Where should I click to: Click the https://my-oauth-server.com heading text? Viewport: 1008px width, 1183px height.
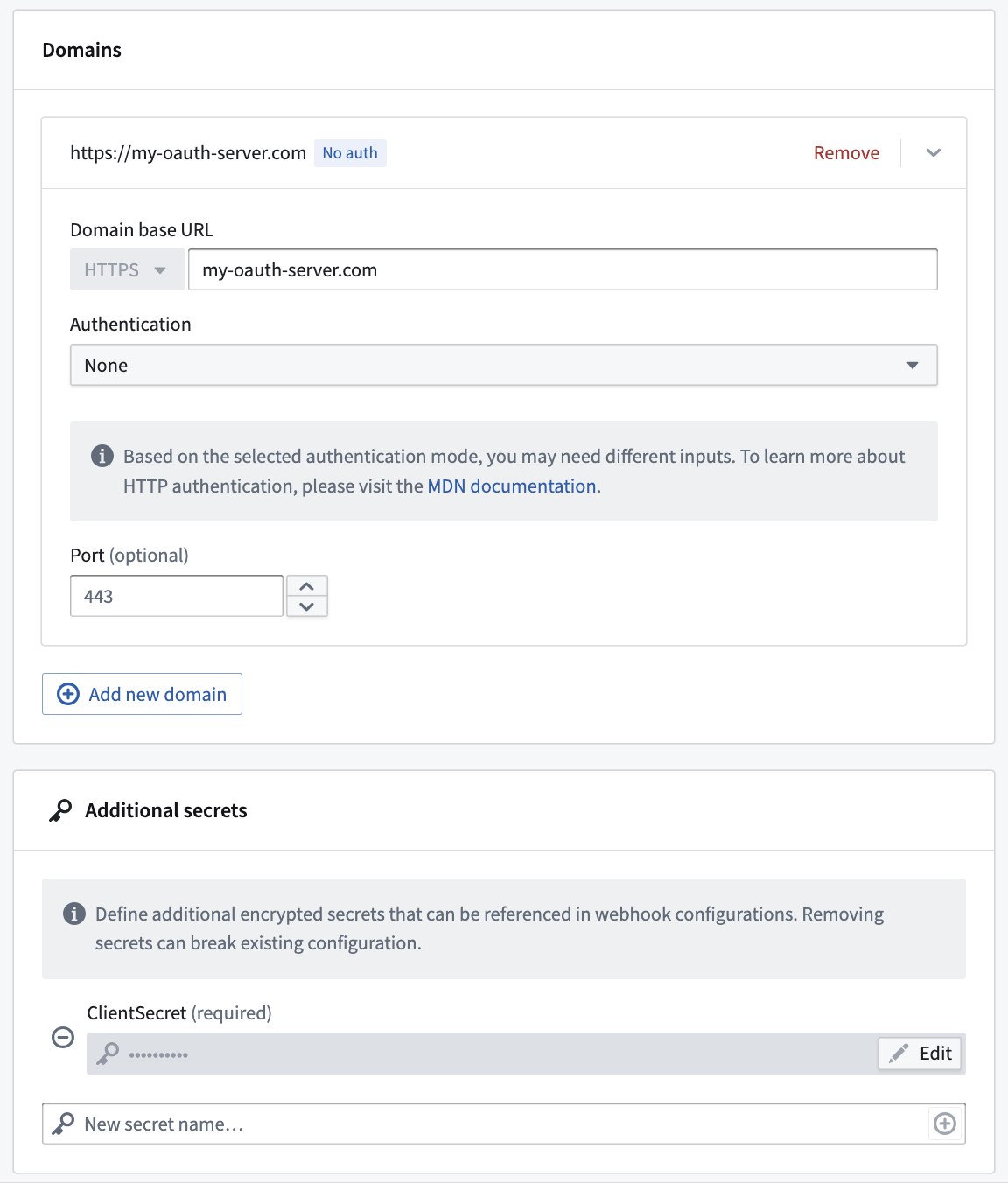pos(188,153)
